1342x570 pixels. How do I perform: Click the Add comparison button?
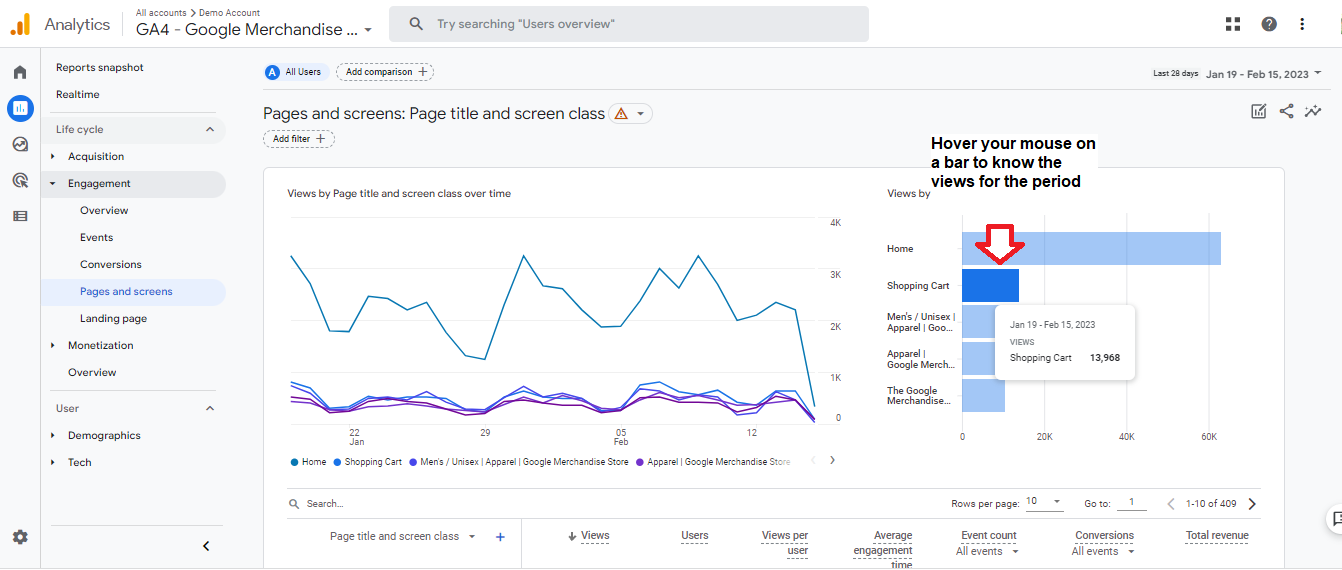click(x=385, y=72)
